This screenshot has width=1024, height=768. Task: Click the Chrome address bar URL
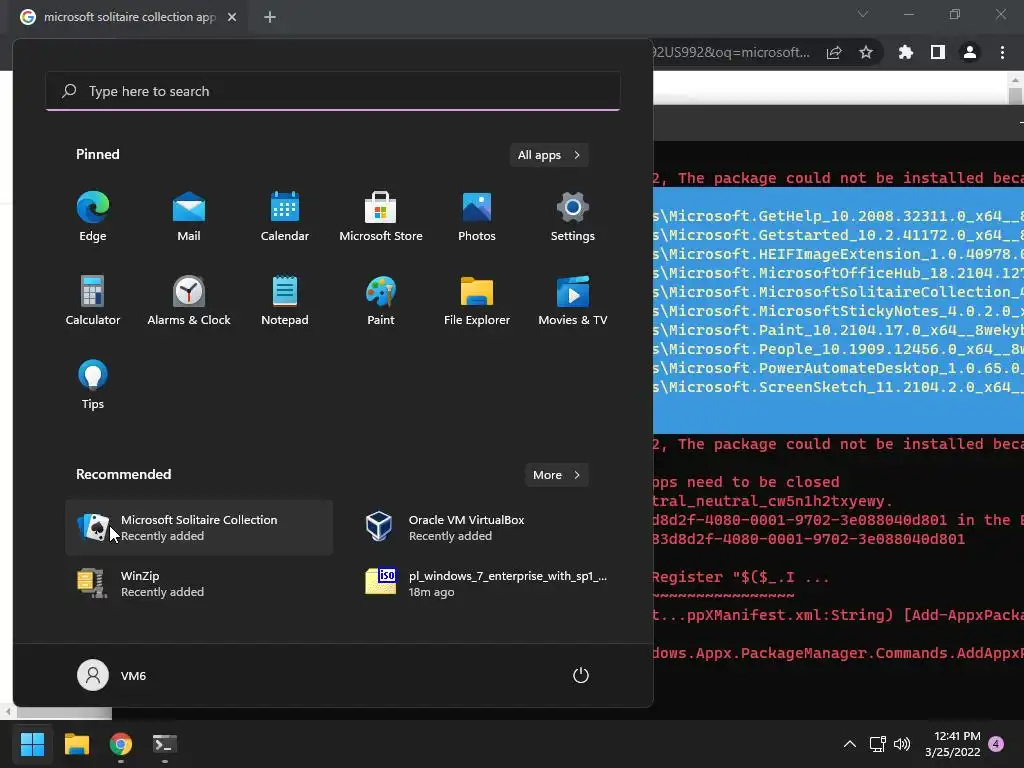click(x=731, y=52)
